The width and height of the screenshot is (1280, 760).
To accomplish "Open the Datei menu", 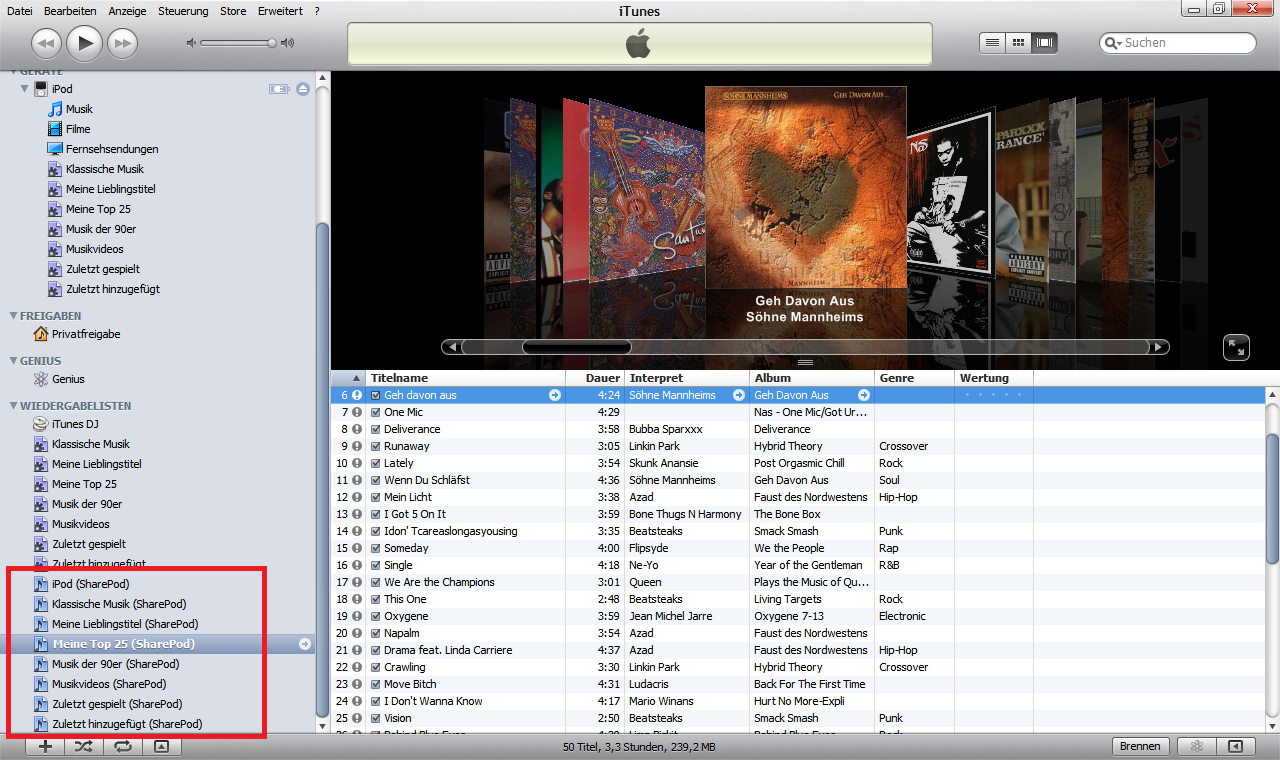I will tap(20, 11).
